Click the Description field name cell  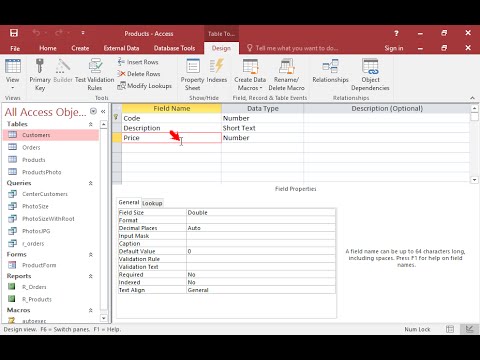pos(171,128)
